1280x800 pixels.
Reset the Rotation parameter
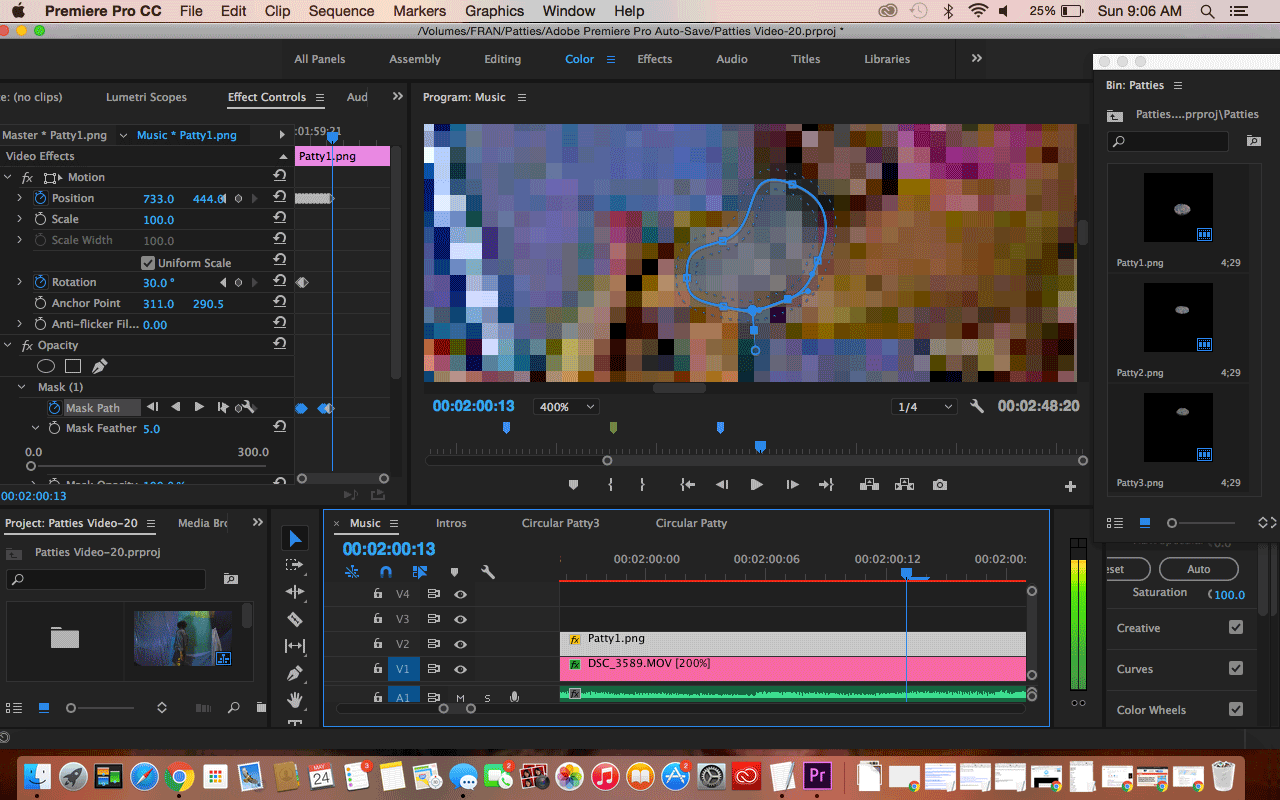(x=280, y=282)
